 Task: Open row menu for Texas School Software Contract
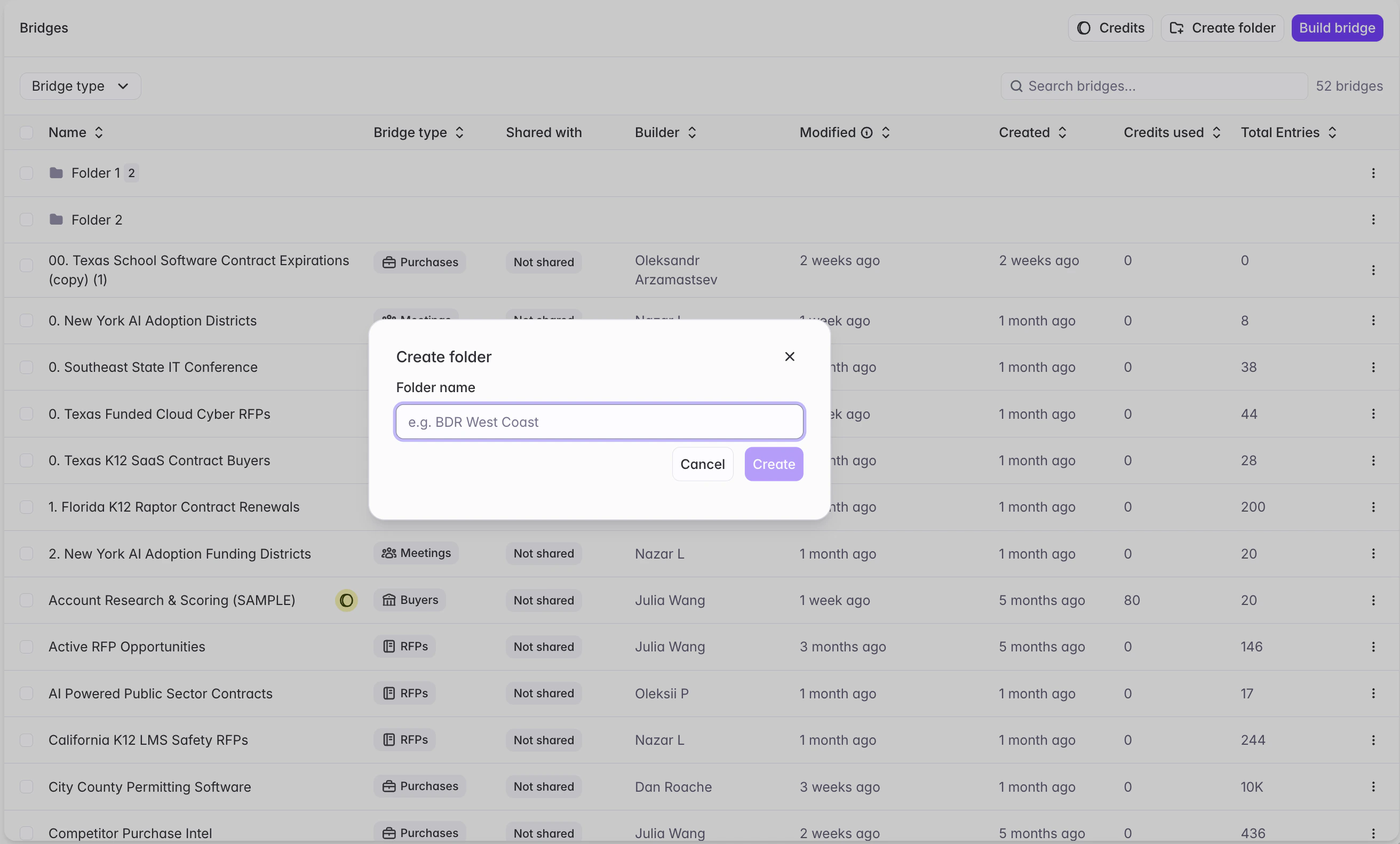click(1373, 270)
